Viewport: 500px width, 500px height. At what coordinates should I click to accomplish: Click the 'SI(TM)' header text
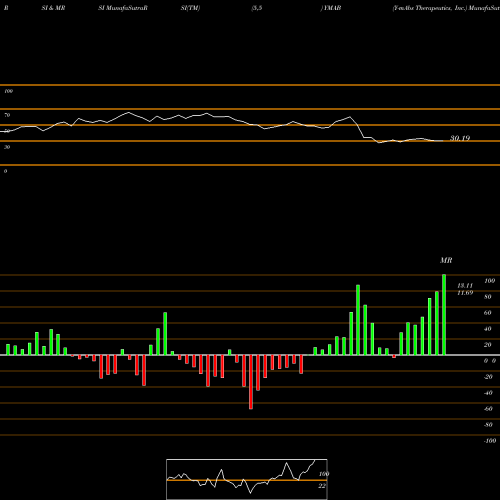pos(190,8)
